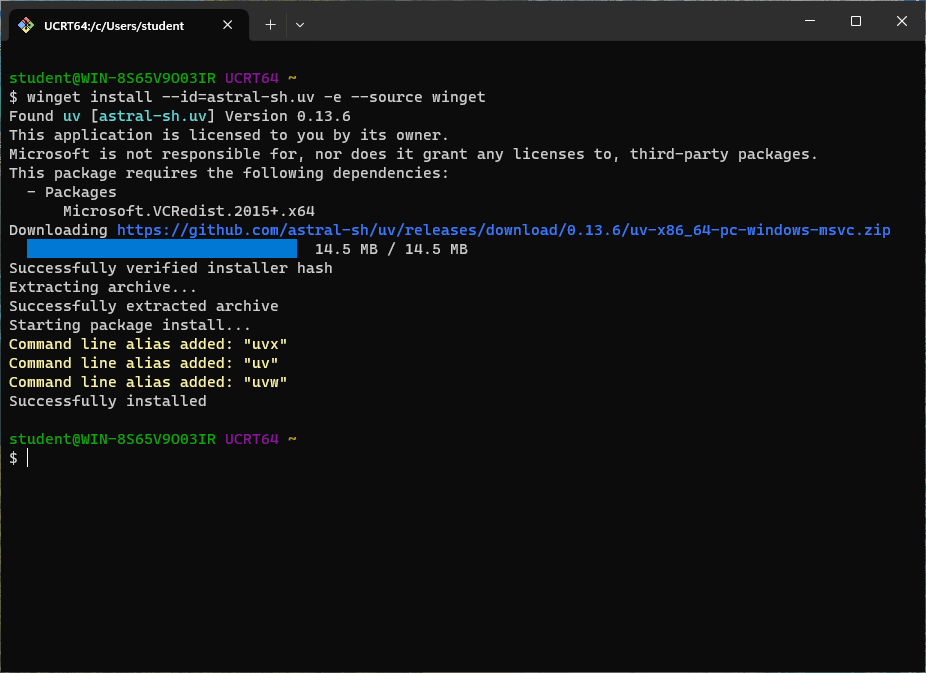Viewport: 926px width, 673px height.
Task: Click the alias added "uvw" line
Action: [148, 382]
